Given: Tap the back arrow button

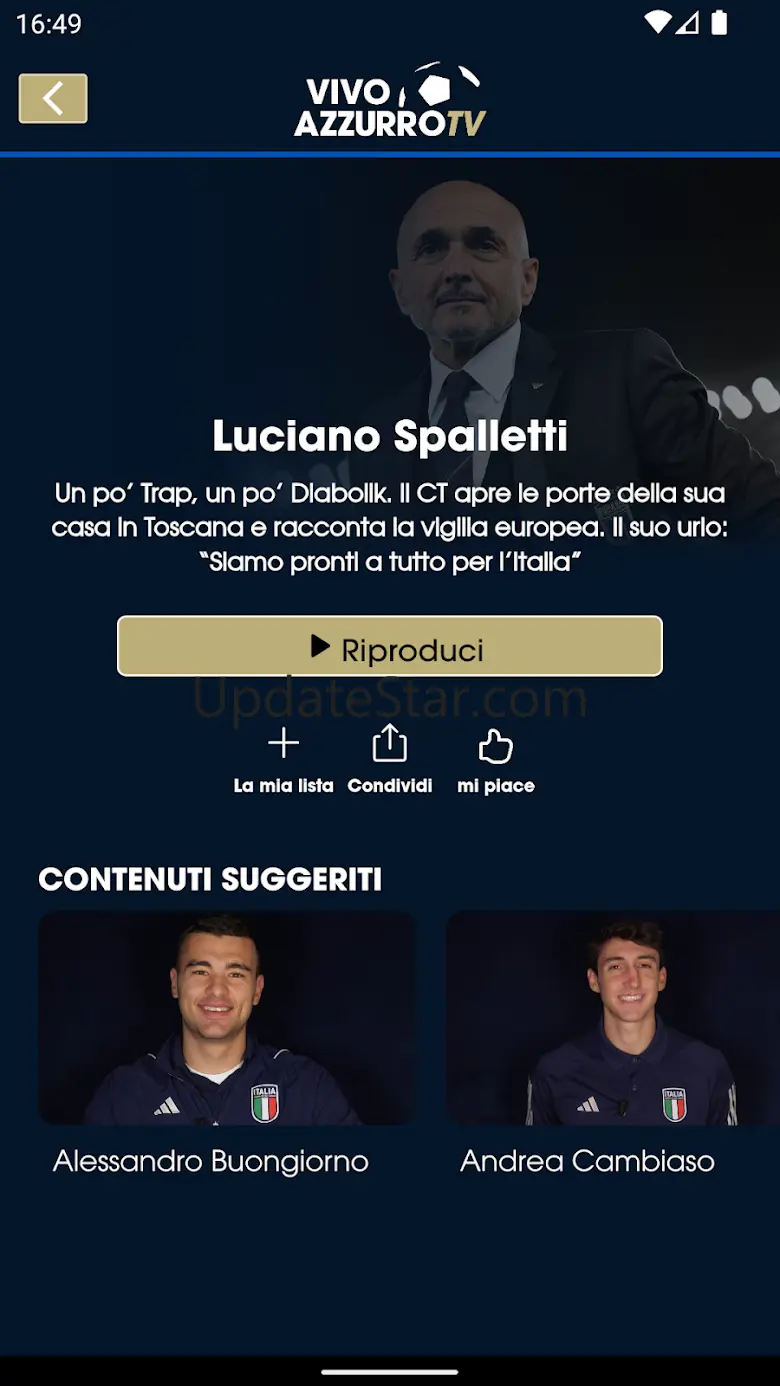Looking at the screenshot, I should 53,98.
